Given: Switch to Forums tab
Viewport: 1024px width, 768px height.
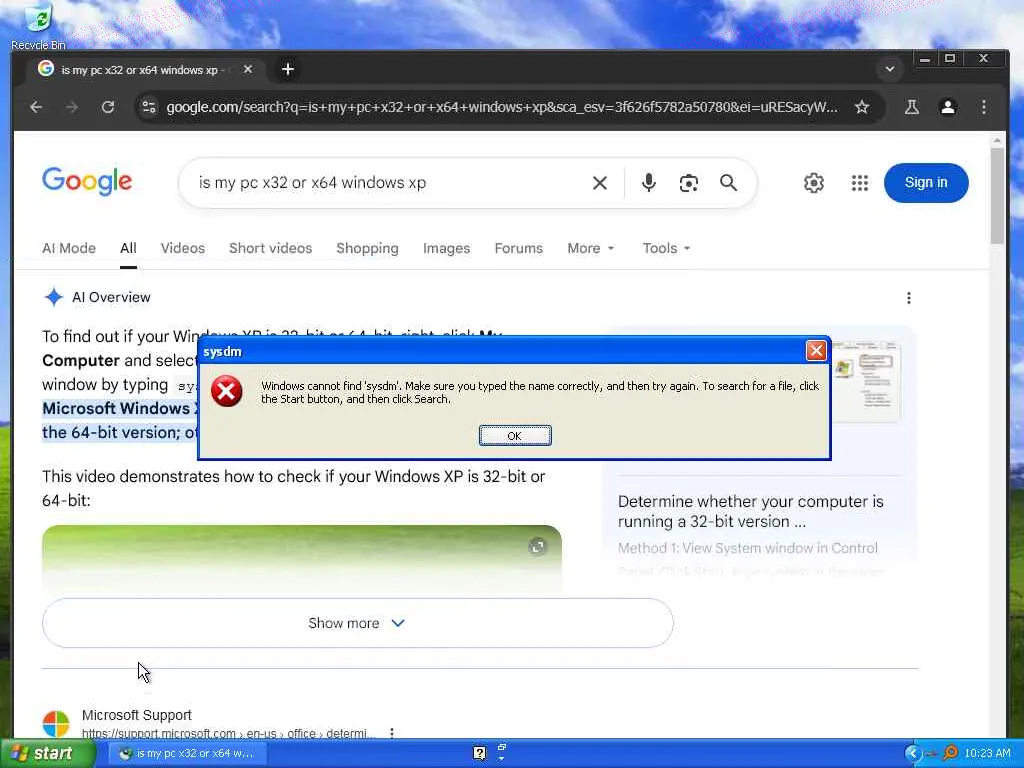Looking at the screenshot, I should 519,248.
